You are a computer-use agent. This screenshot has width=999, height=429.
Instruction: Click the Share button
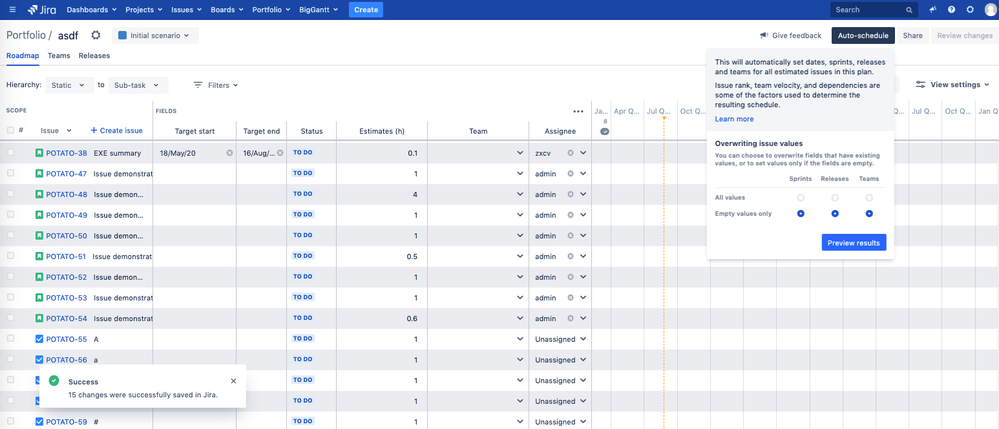click(912, 36)
